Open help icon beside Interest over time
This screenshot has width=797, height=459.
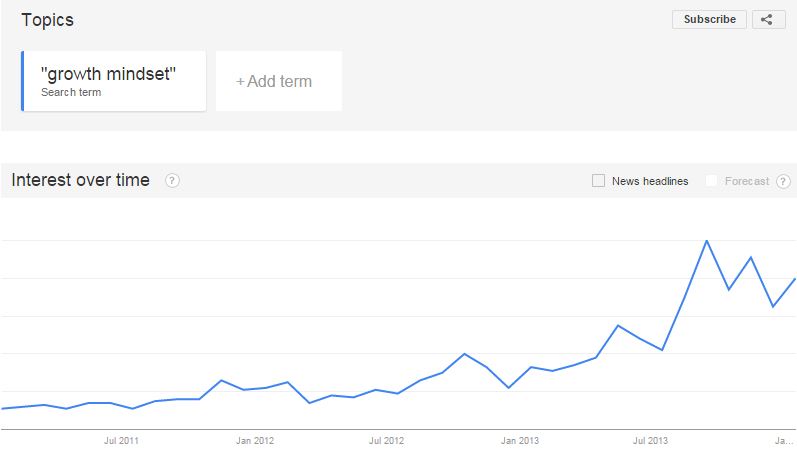click(172, 180)
